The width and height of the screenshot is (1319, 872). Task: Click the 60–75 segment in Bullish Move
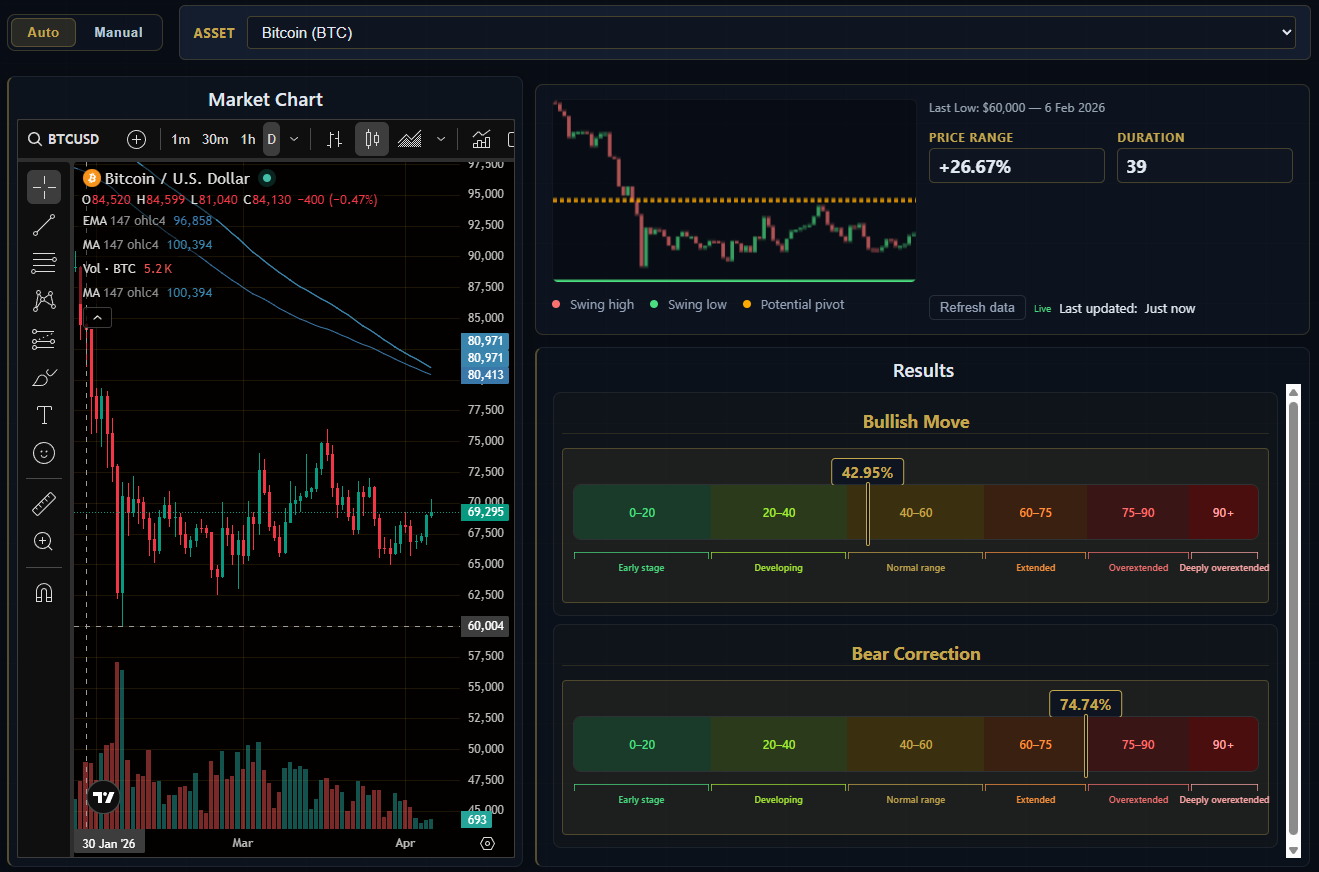coord(1035,512)
